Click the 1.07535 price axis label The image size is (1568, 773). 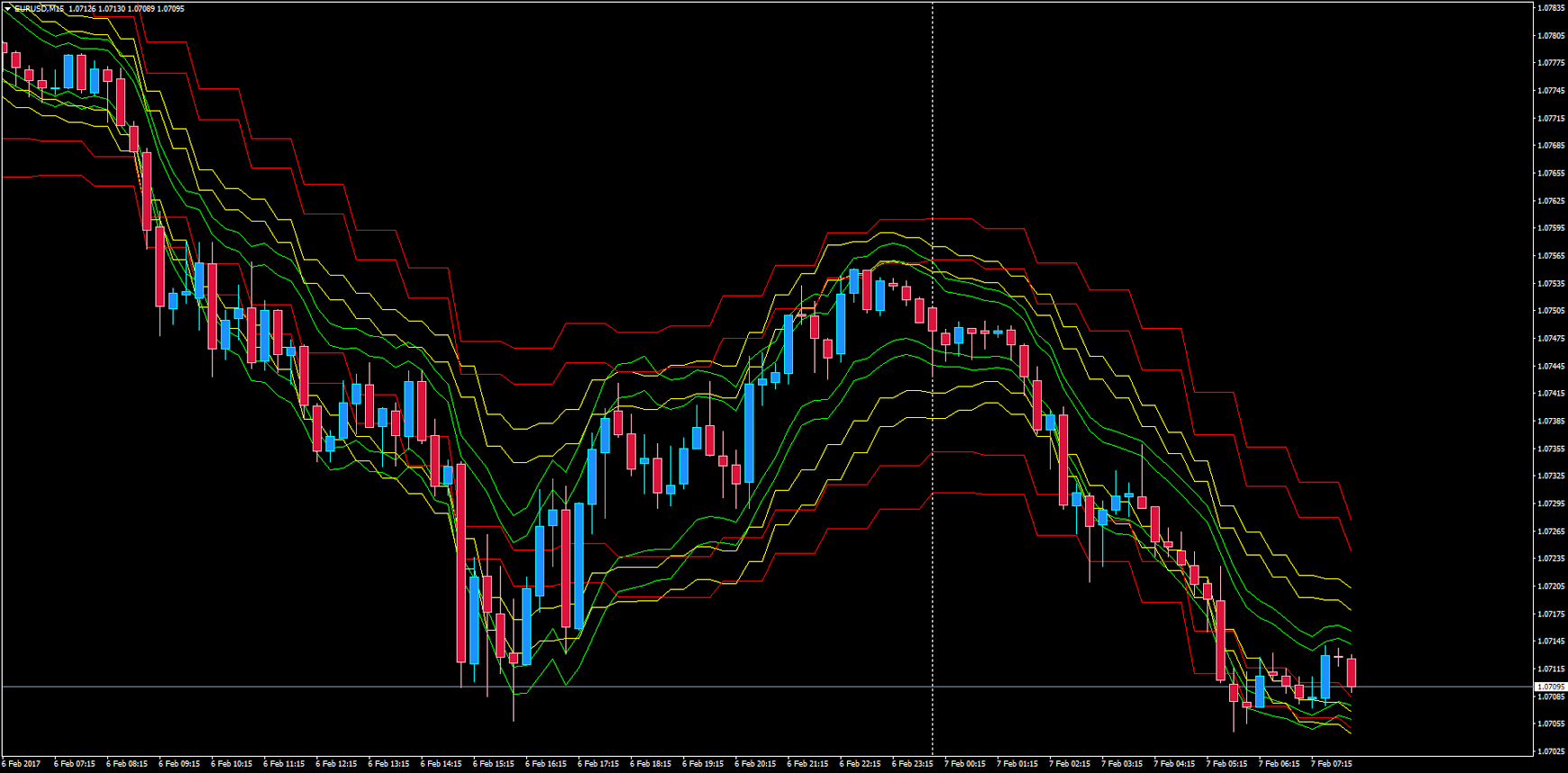pyautogui.click(x=1550, y=284)
